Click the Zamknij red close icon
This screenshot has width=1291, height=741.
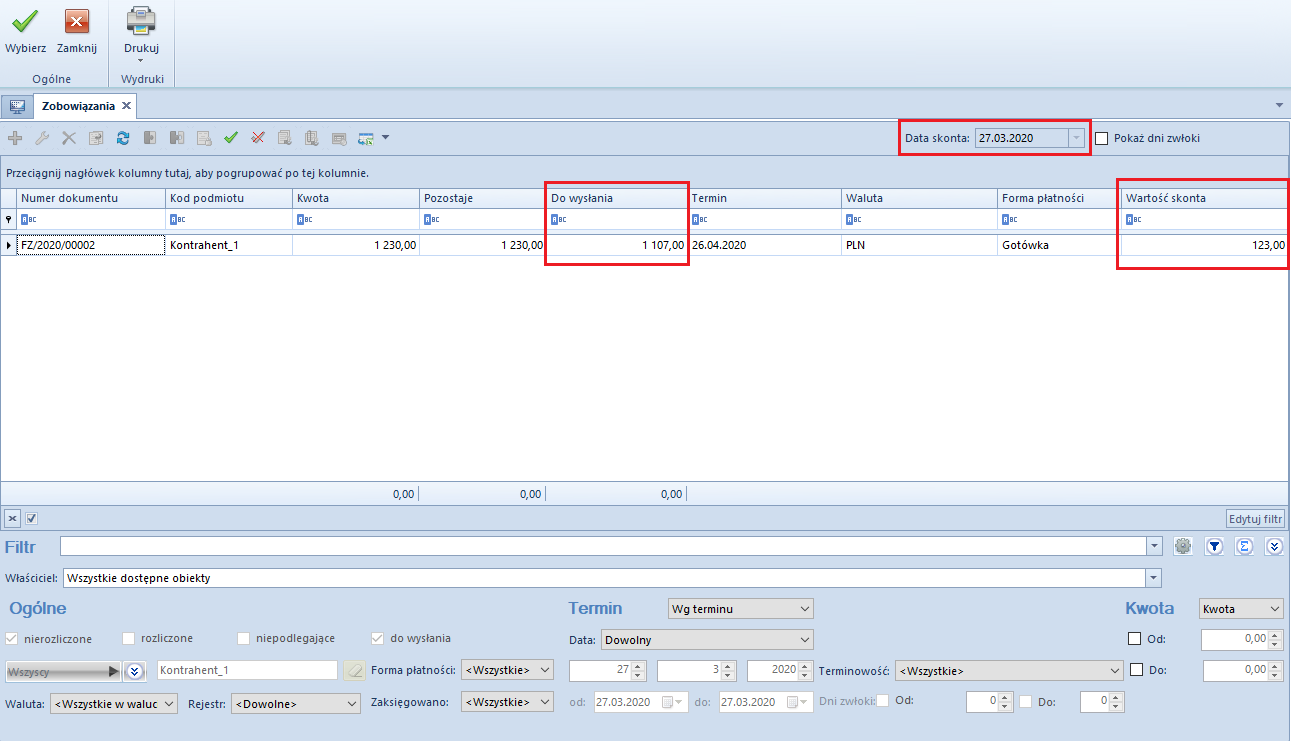(76, 20)
